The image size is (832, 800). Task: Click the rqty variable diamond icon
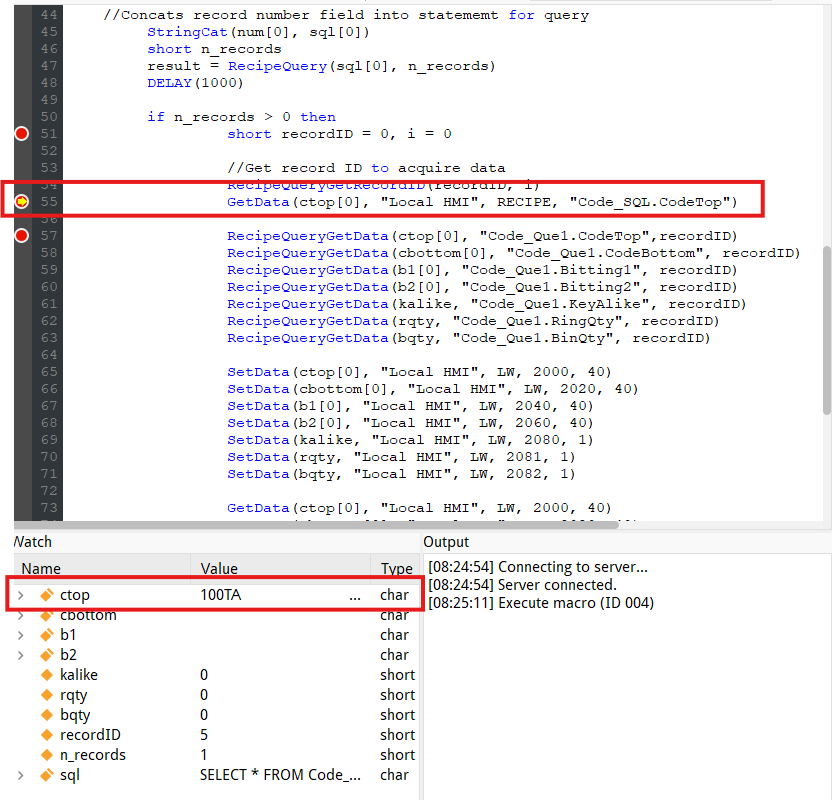(x=46, y=695)
